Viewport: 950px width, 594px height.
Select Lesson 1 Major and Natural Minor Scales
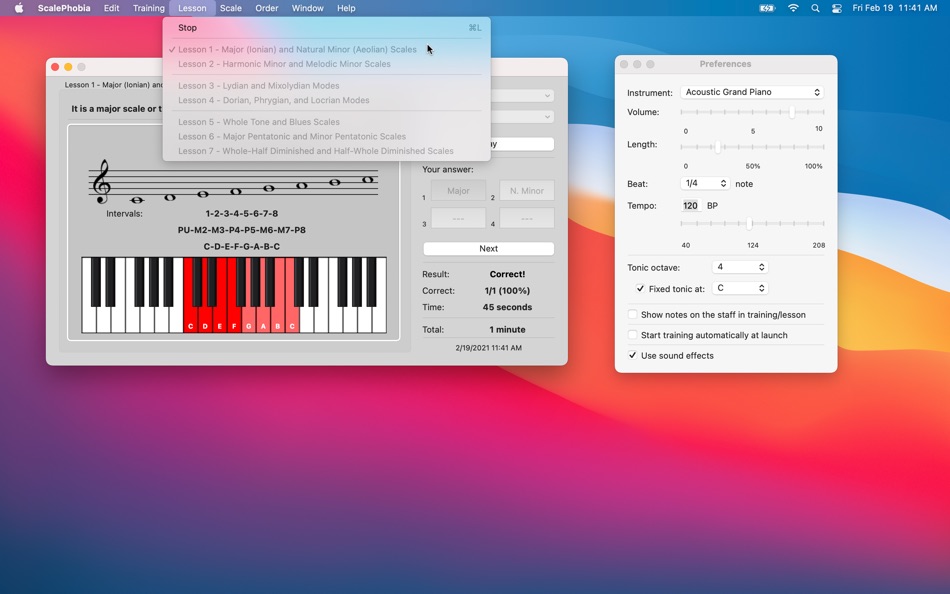pyautogui.click(x=327, y=50)
